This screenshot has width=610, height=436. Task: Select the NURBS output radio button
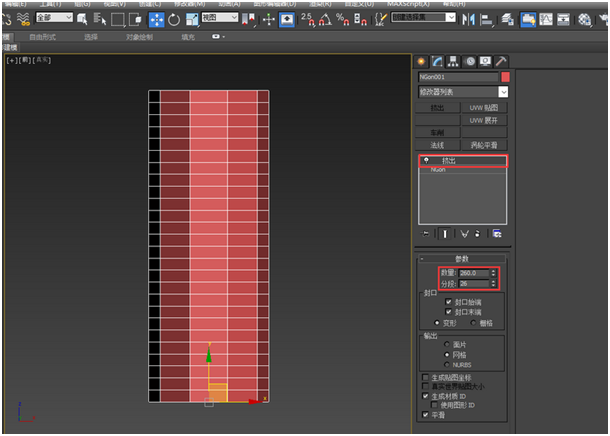point(447,365)
